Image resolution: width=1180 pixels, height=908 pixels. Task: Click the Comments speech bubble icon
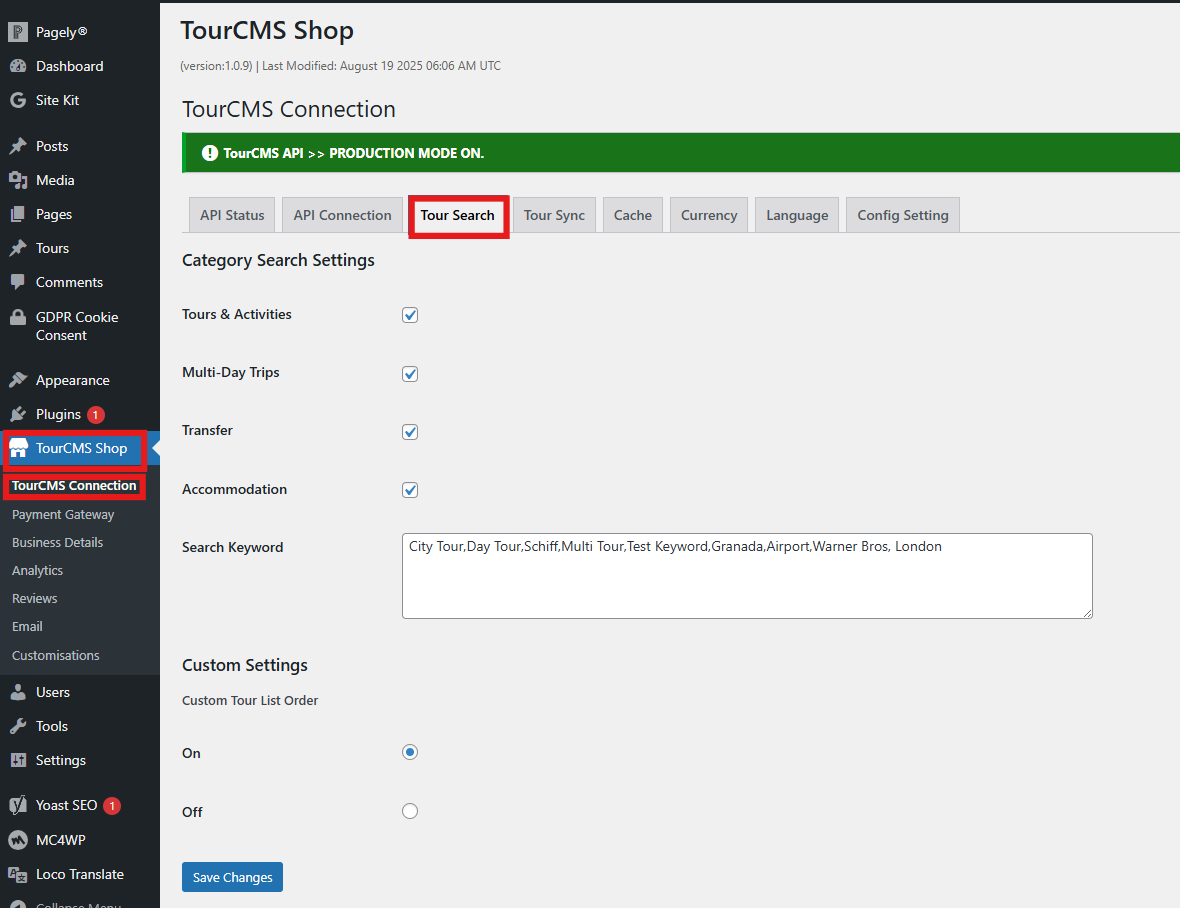(18, 282)
